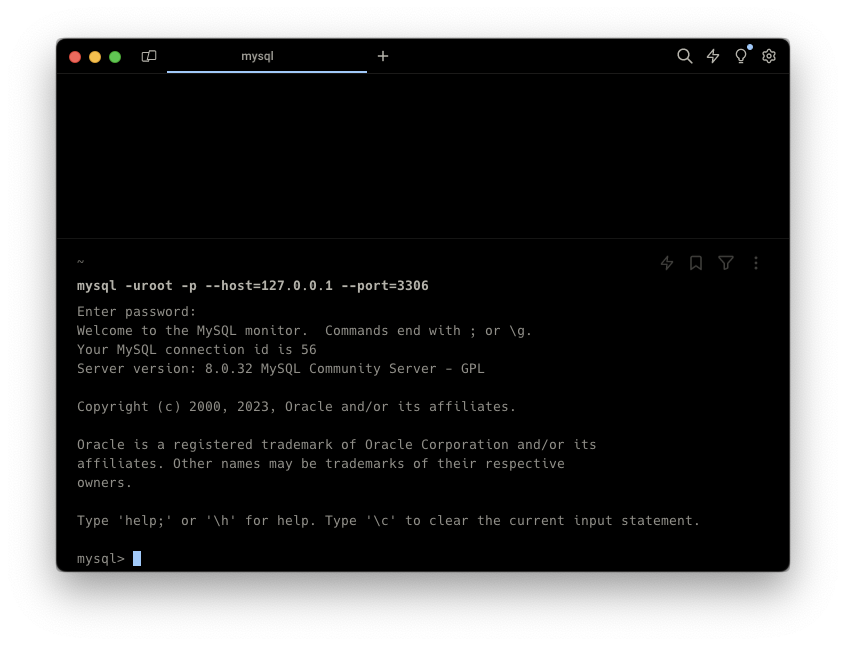Click the lightning bolt icon in the title bar
The width and height of the screenshot is (846, 646).
713,56
